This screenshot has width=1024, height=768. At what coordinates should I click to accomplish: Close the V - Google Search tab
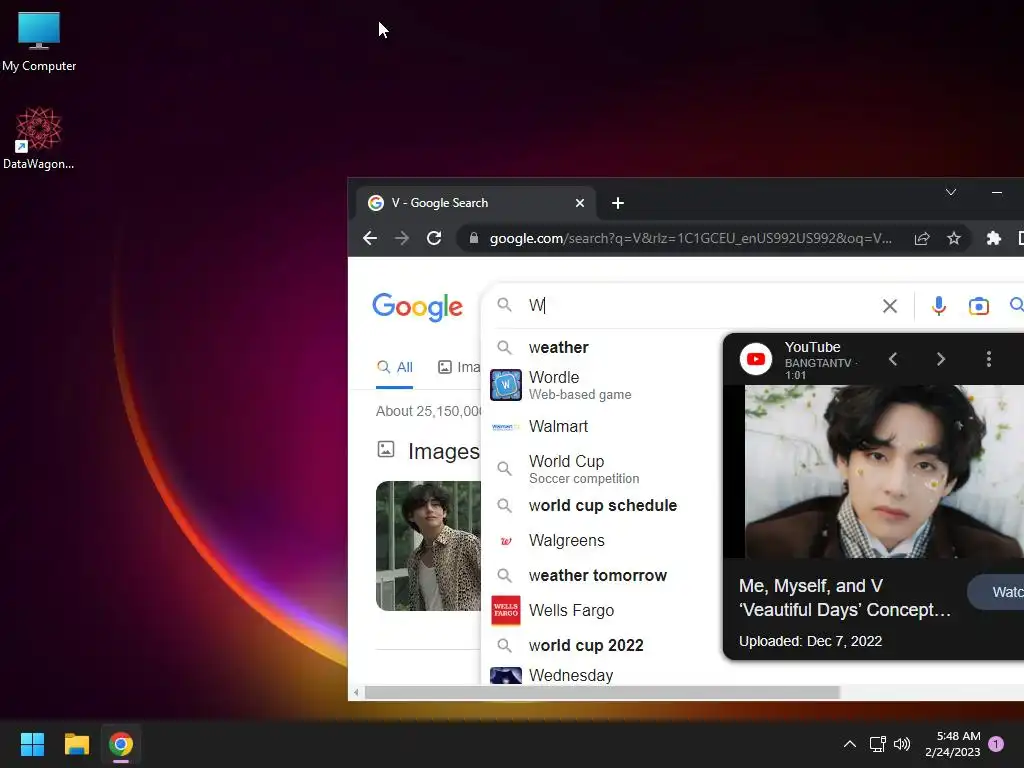click(x=579, y=203)
